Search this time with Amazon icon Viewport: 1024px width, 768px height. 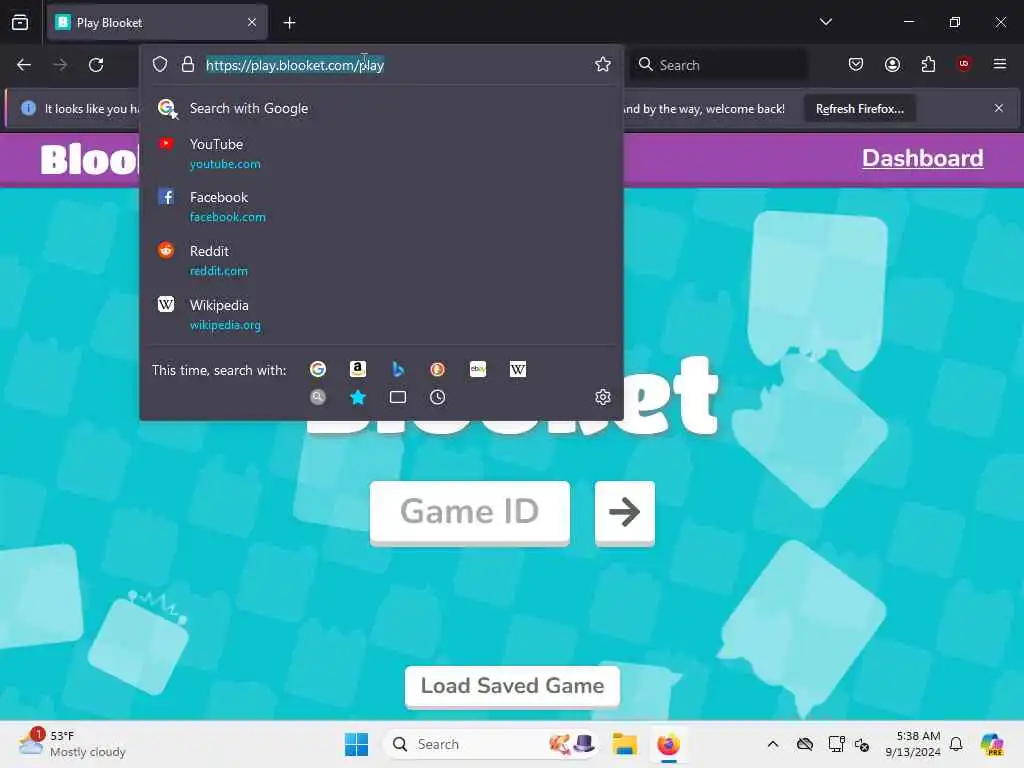pos(358,370)
